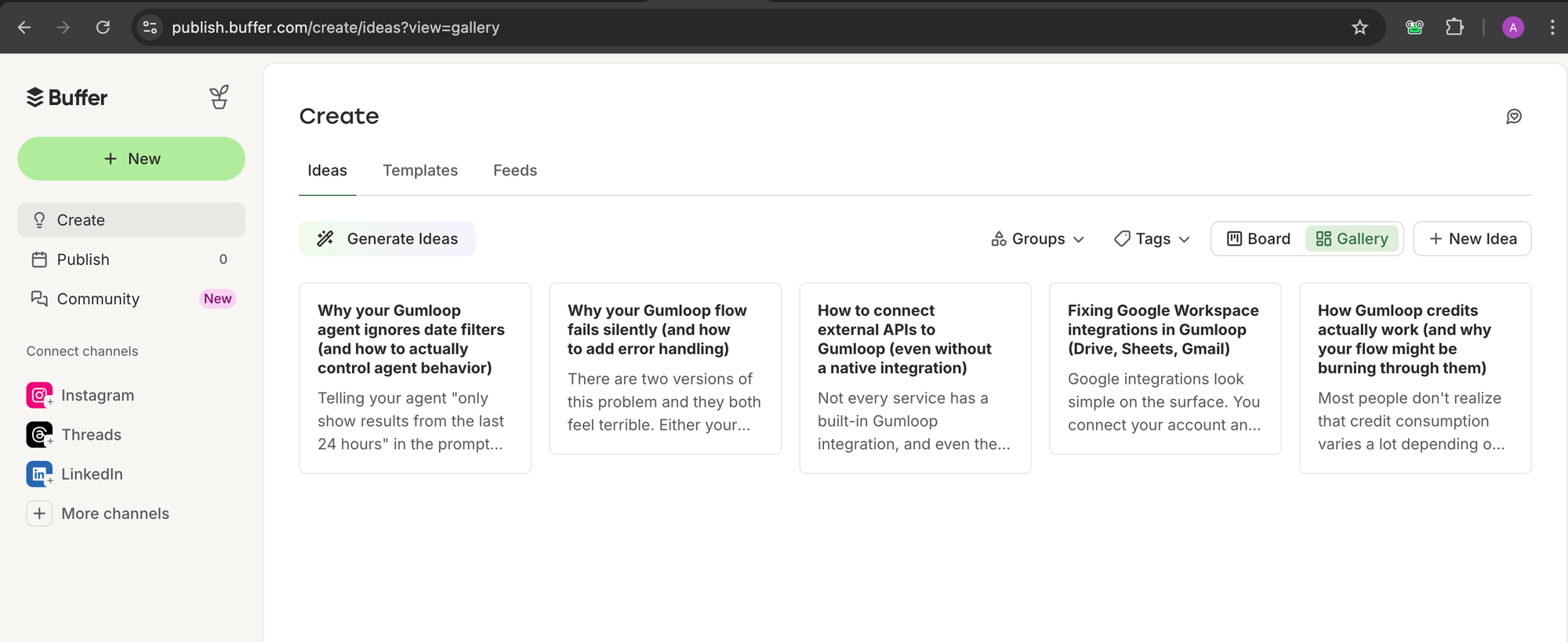The width and height of the screenshot is (1568, 642).
Task: Click the lightbulb icon next to Create
Action: [39, 220]
